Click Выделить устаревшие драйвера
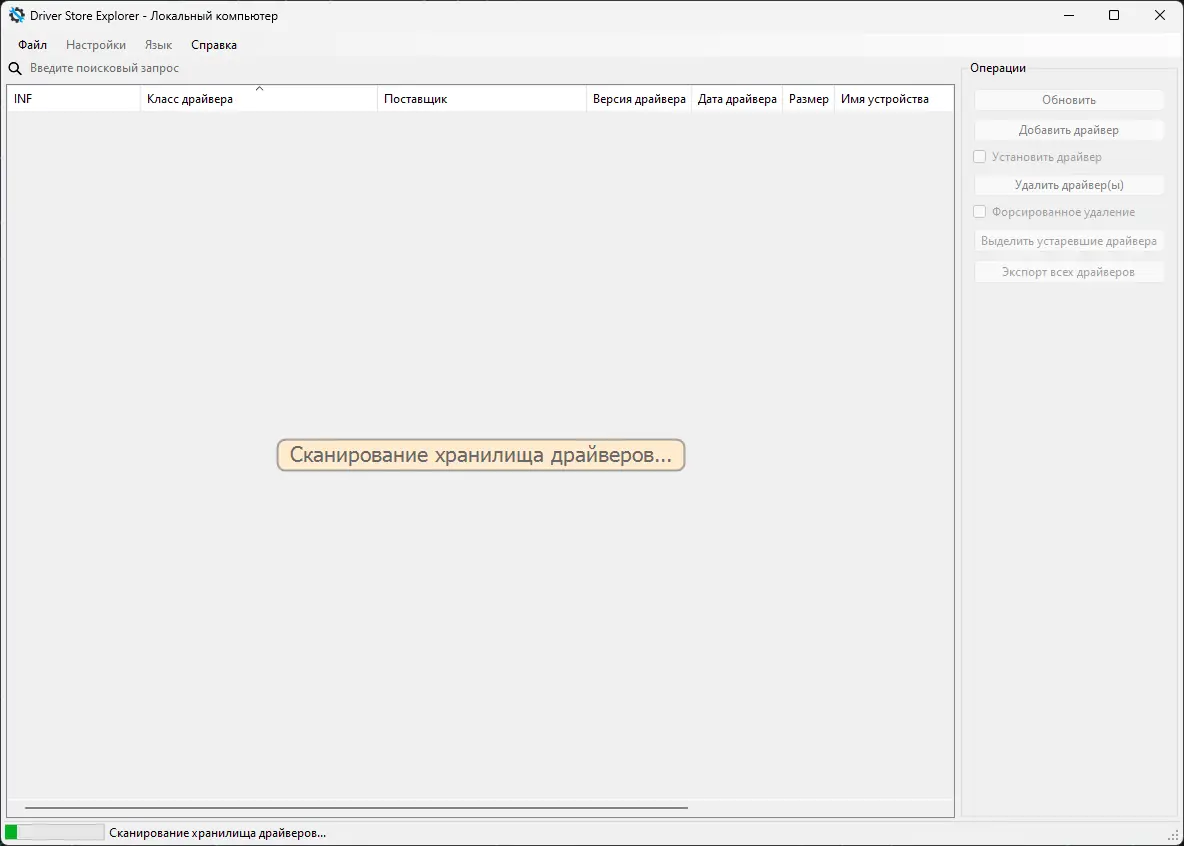Image resolution: width=1184 pixels, height=846 pixels. pyautogui.click(x=1069, y=240)
